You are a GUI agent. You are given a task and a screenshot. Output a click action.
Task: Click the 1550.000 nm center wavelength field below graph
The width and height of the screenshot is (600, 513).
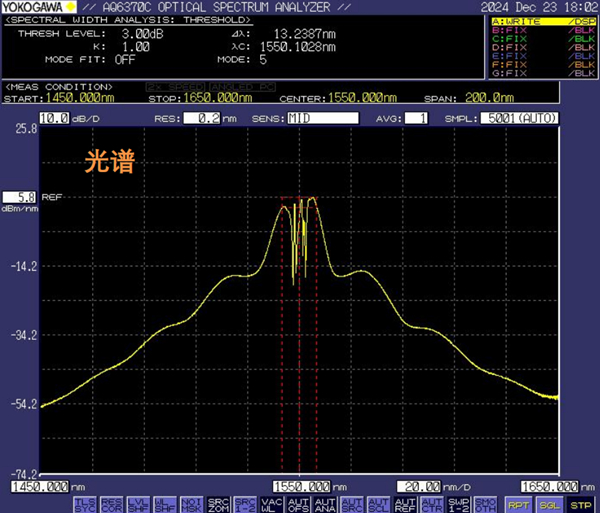coord(300,485)
